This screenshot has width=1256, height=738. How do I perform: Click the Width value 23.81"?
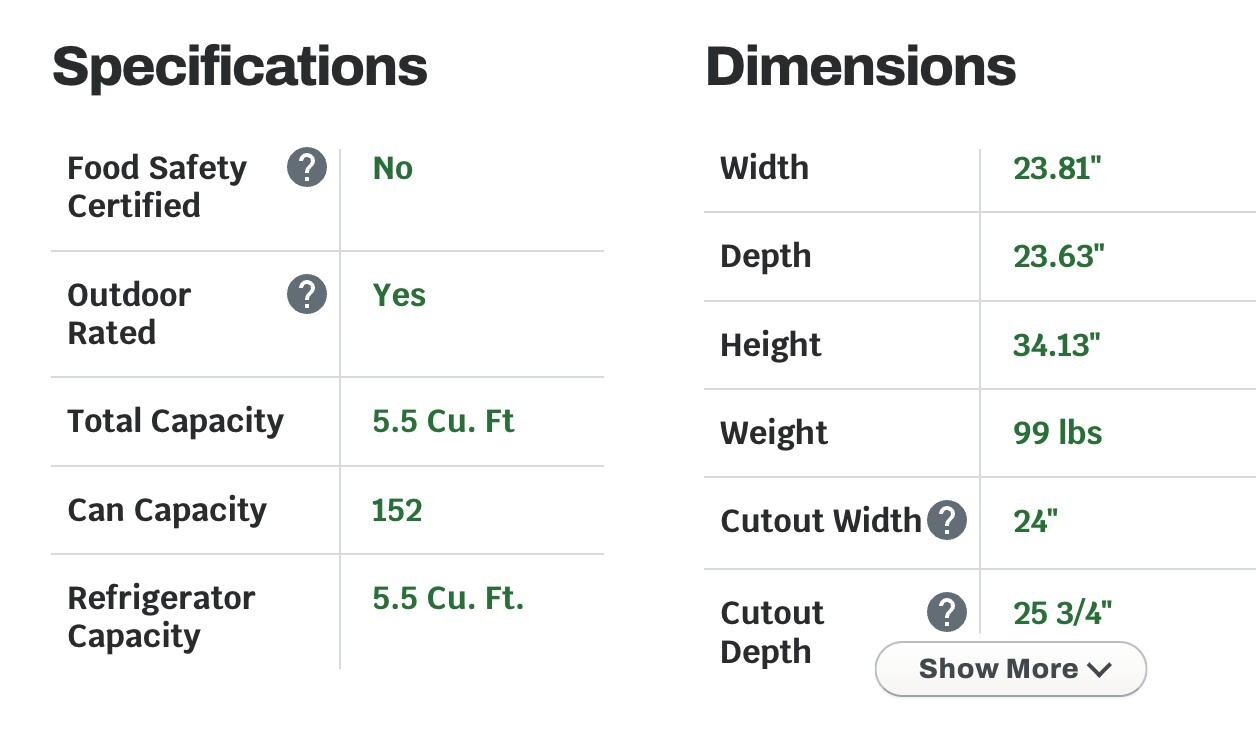point(1057,168)
